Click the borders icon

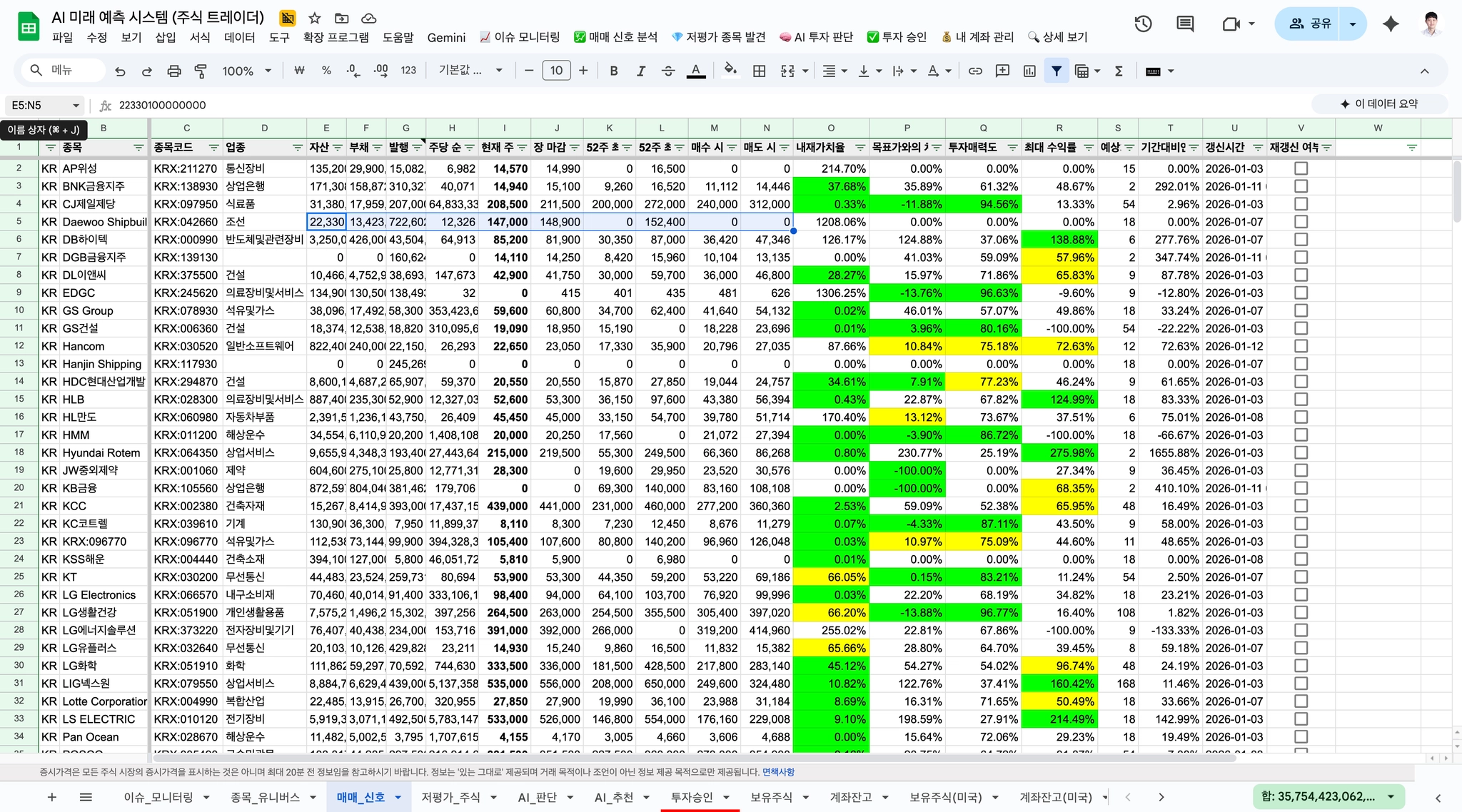pos(760,71)
